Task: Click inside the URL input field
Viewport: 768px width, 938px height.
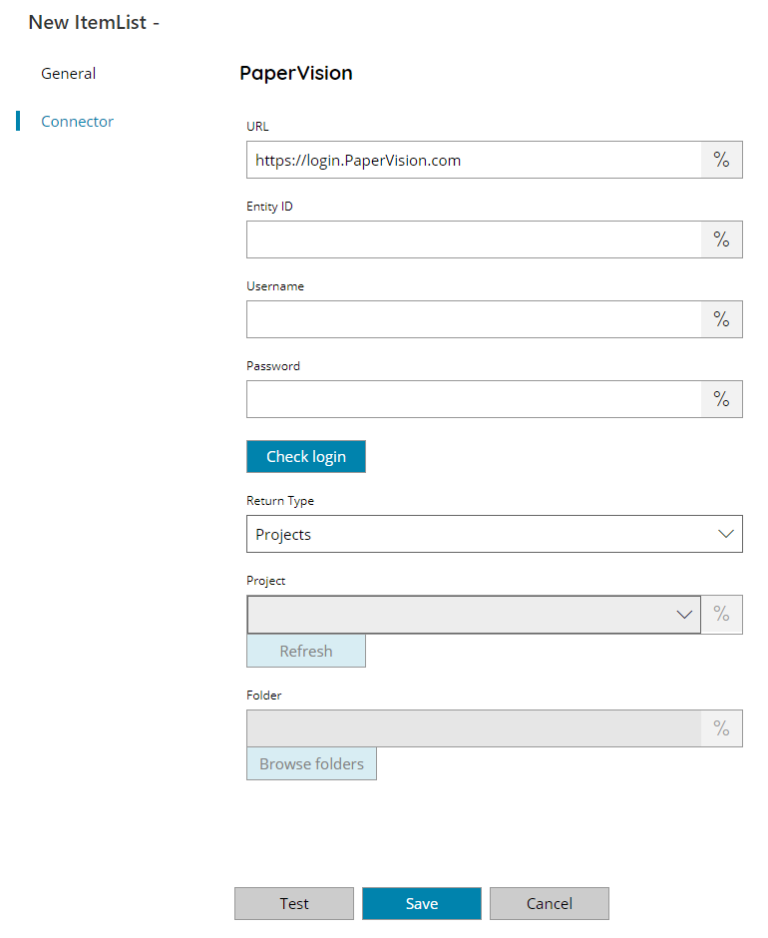Action: 470,159
